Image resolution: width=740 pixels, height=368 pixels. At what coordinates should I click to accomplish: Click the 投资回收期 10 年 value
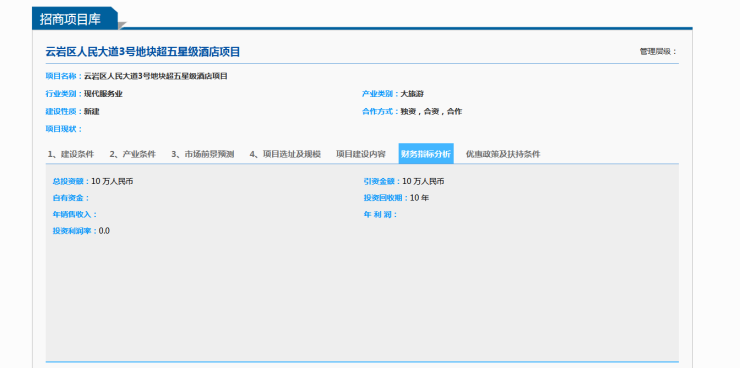pos(419,198)
